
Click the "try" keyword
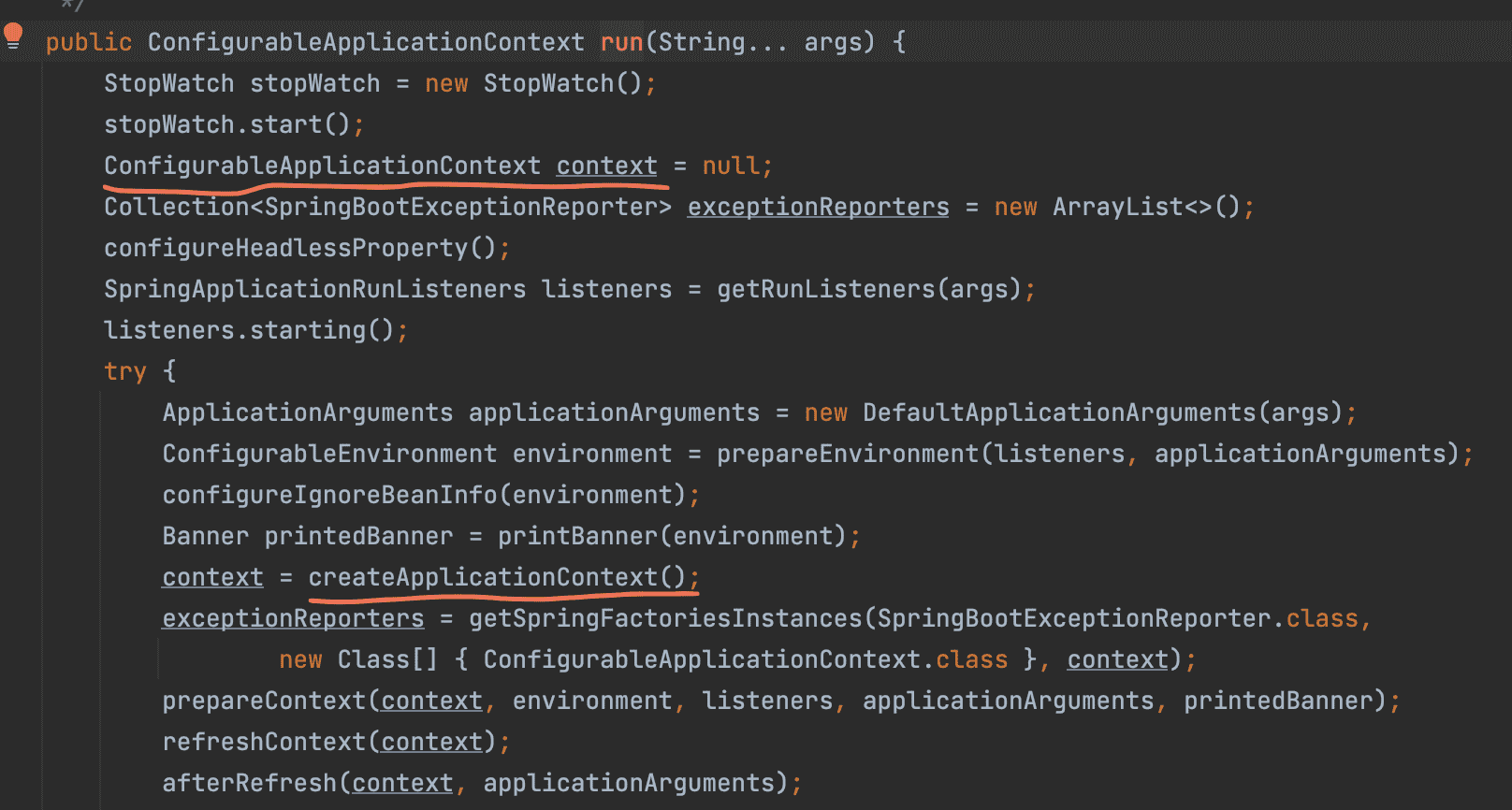125,371
